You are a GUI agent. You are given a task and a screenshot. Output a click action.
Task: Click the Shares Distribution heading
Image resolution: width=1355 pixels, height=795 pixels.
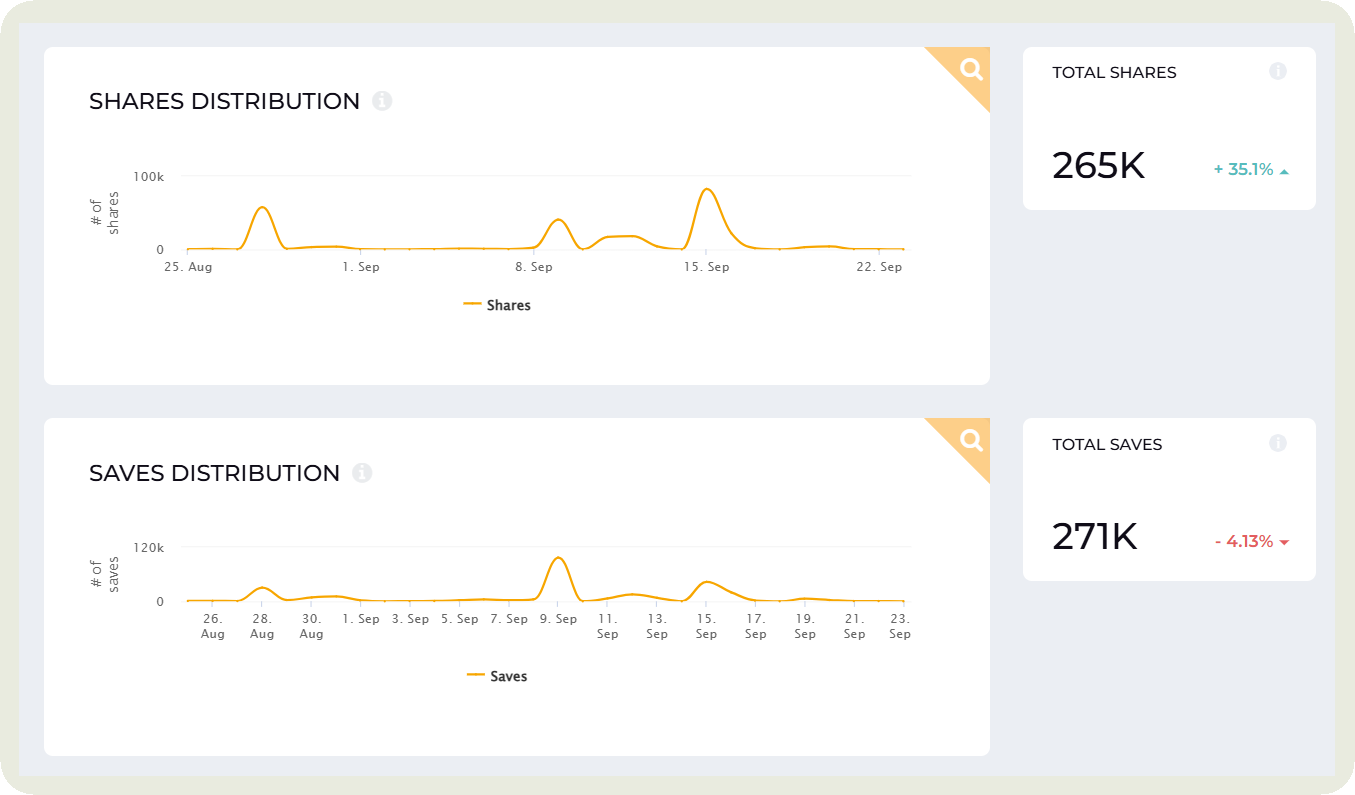click(224, 101)
